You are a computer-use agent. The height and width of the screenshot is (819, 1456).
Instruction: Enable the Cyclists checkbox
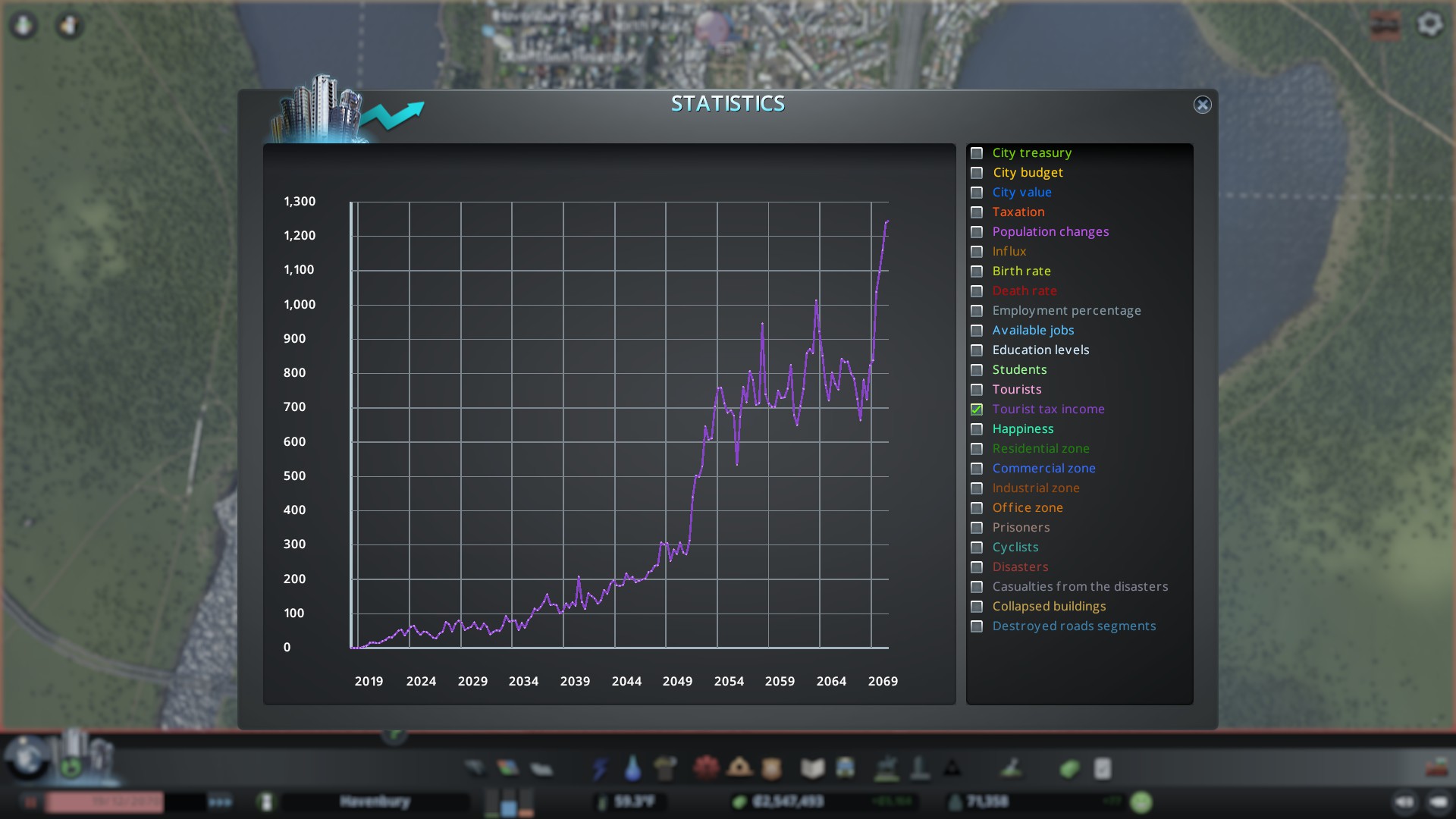977,548
